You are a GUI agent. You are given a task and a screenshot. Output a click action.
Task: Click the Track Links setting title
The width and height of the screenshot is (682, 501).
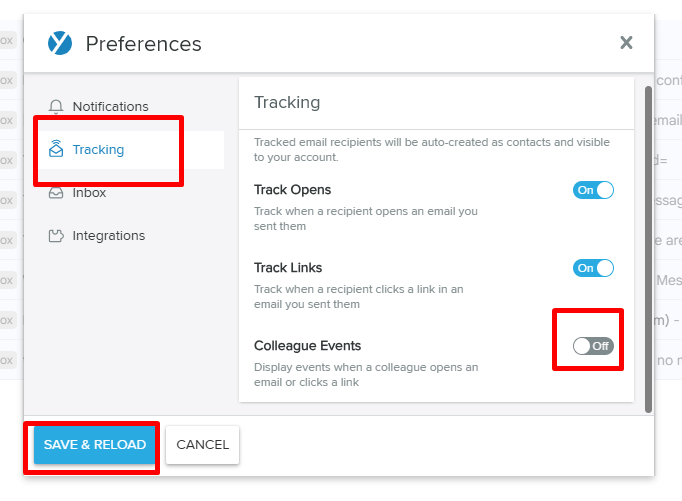click(288, 267)
